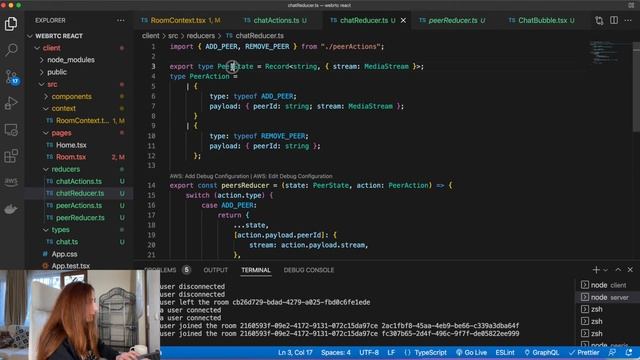Open App.css in the file tree
640x360 pixels.
64,254
